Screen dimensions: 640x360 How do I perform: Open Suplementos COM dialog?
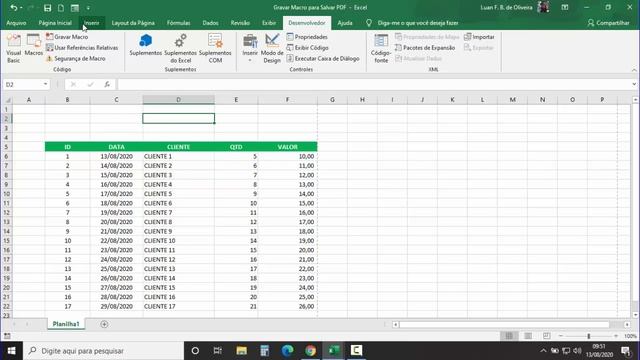click(x=215, y=49)
